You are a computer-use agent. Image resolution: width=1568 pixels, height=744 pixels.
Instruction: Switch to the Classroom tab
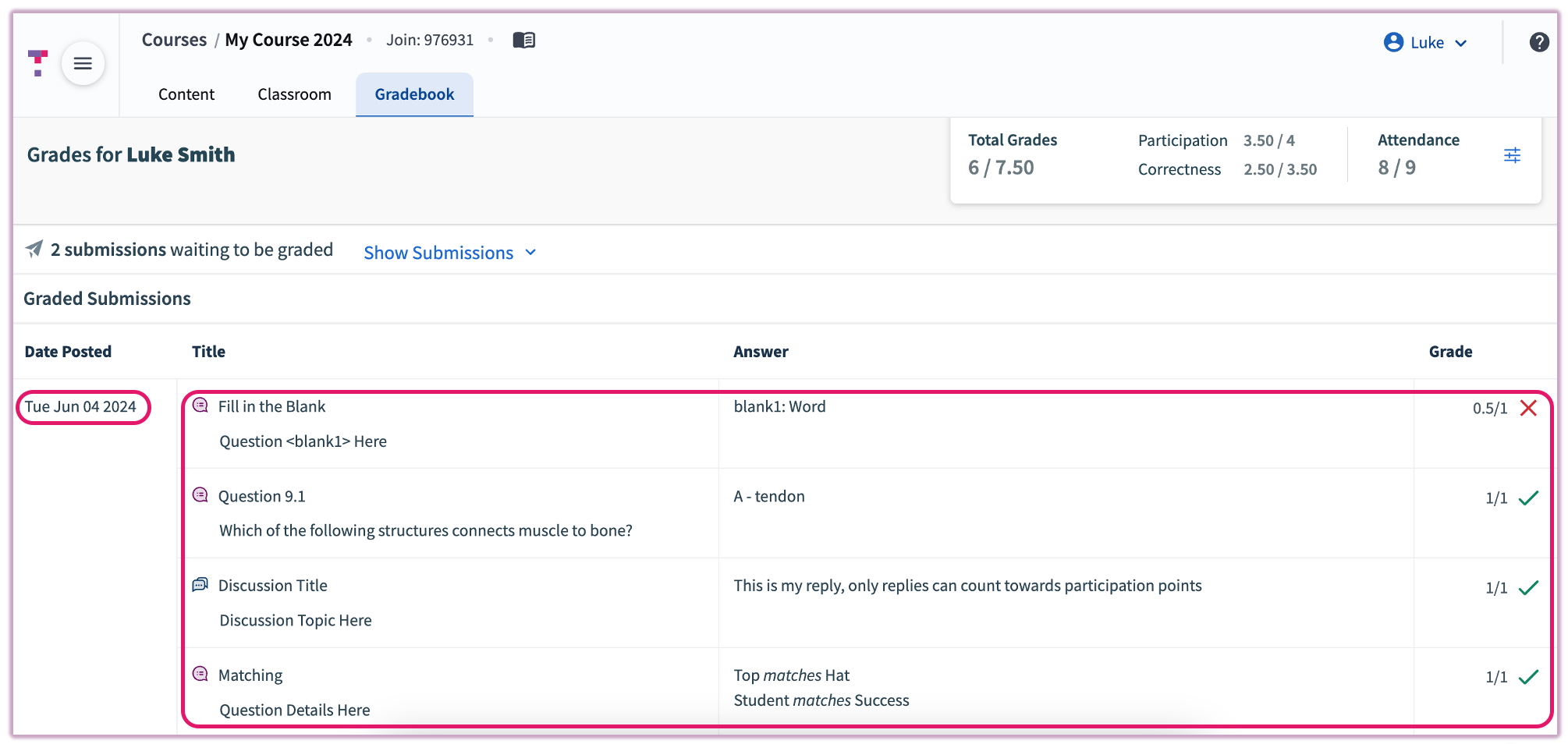click(294, 94)
